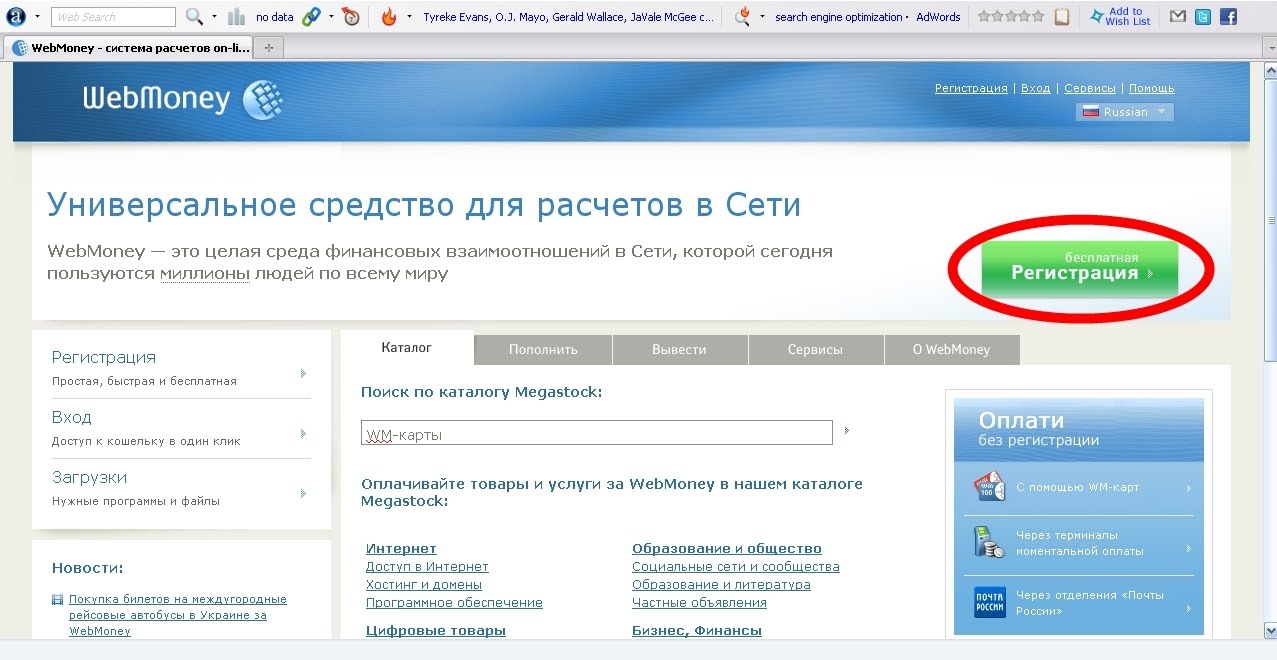Switch to the О WebMoney tab
Screen dimensions: 1277x660
951,350
